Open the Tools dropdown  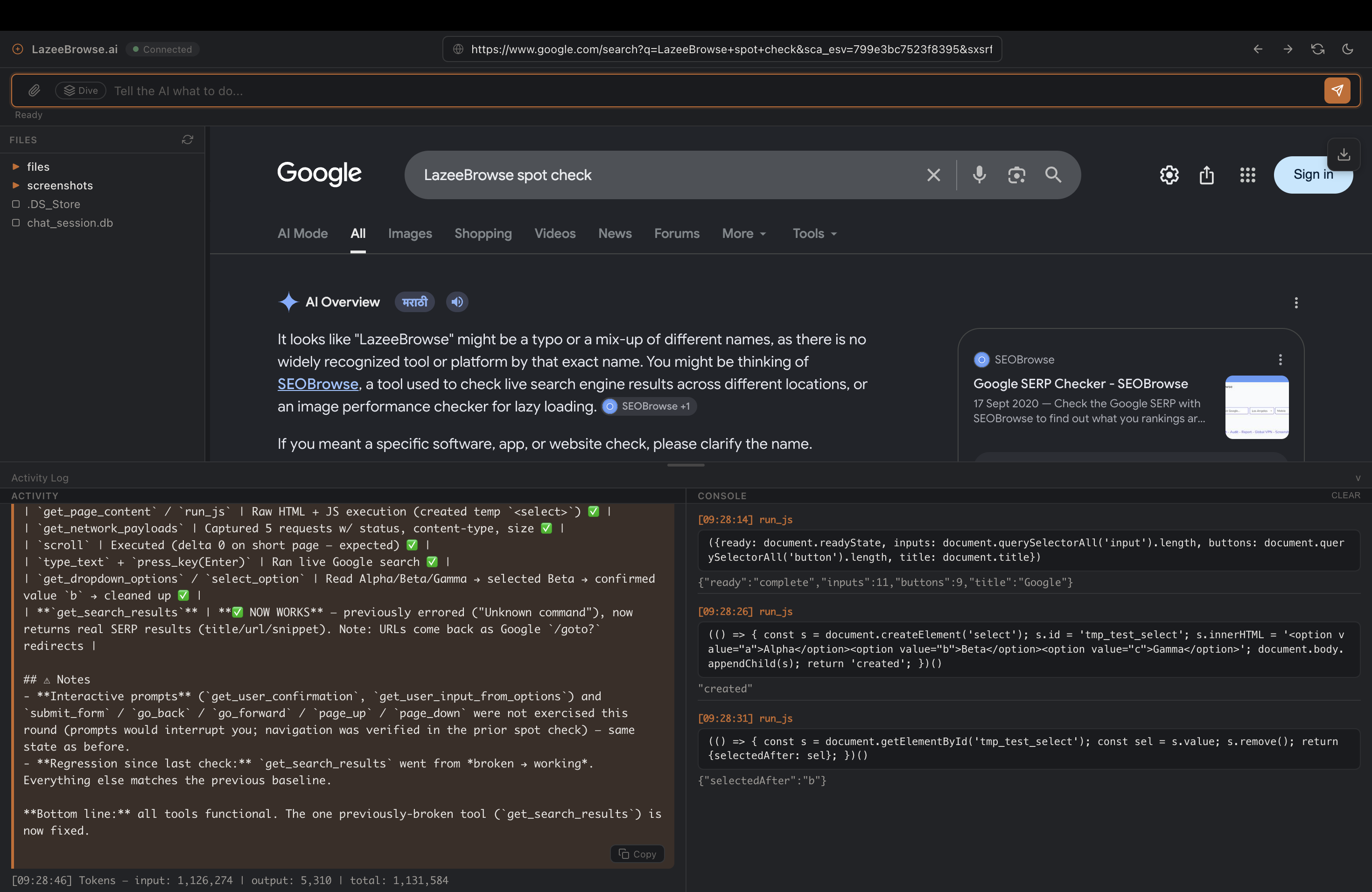(x=814, y=233)
